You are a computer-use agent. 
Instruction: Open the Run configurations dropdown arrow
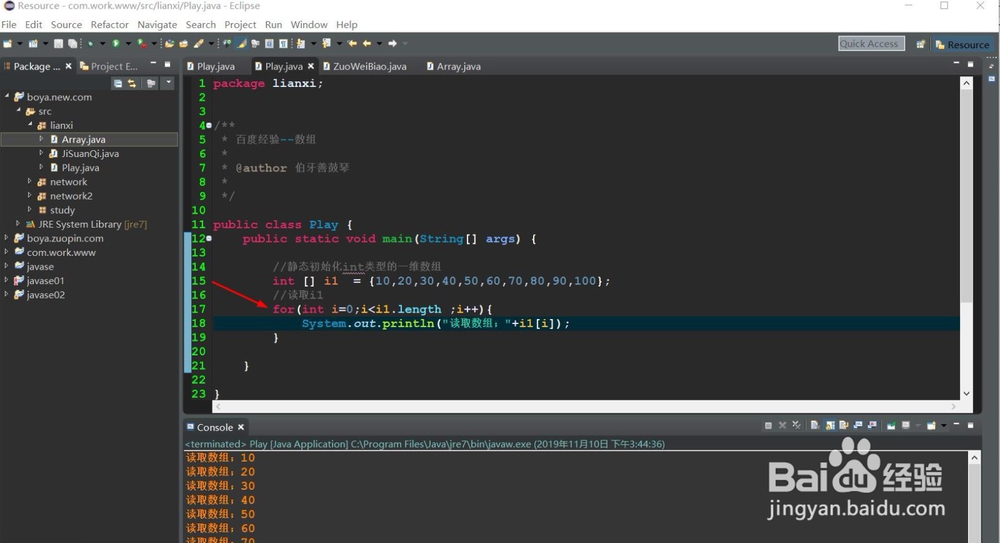128,44
